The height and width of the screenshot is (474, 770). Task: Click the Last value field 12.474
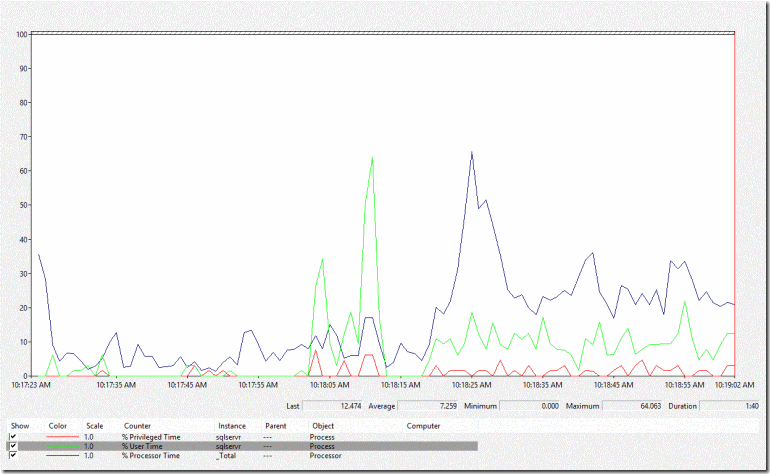tap(332, 406)
